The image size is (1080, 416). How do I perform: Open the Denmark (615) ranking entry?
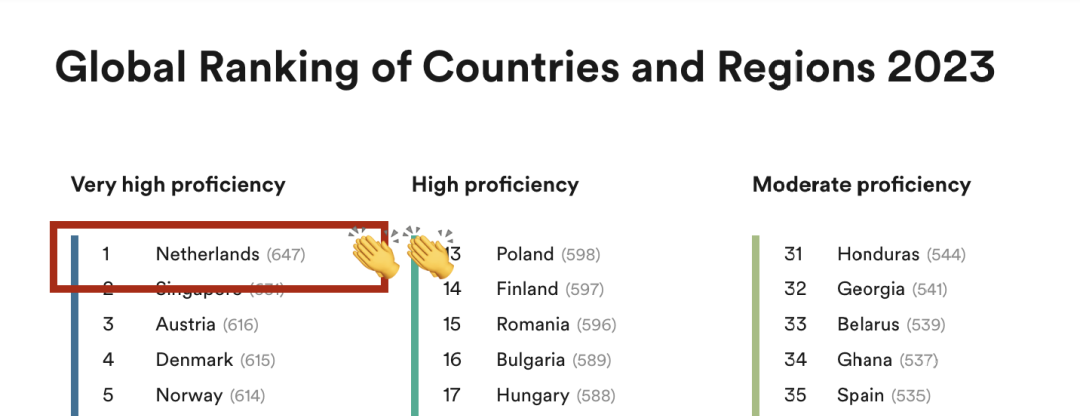coord(215,360)
